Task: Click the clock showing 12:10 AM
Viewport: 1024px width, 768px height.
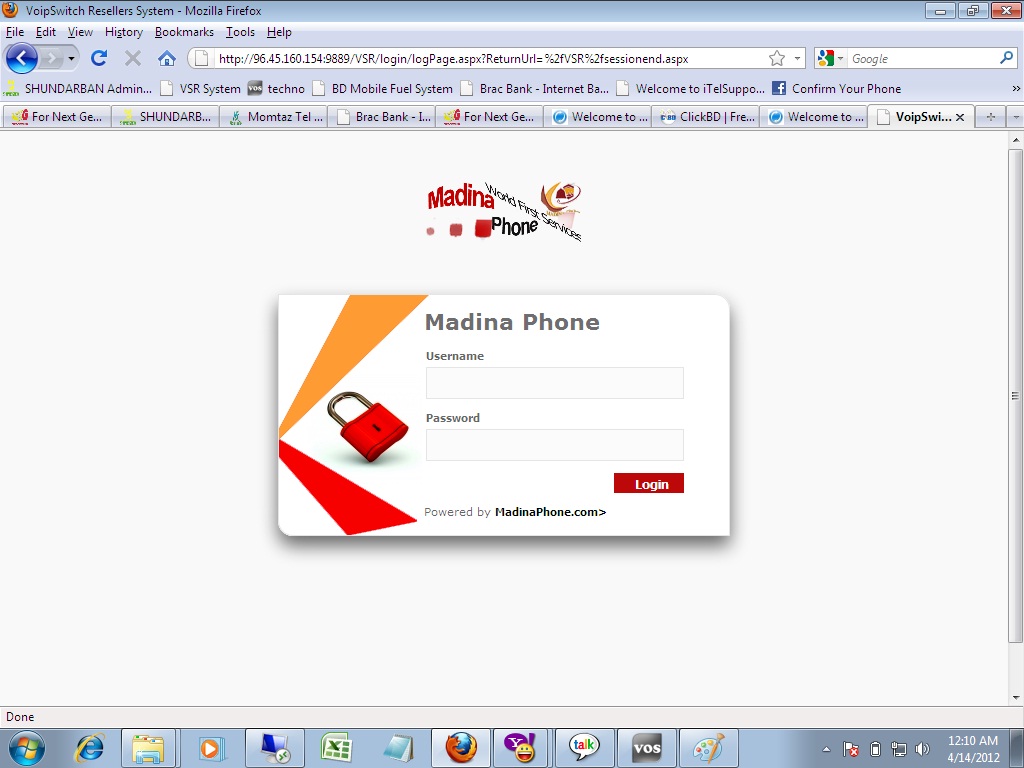Action: click(x=973, y=741)
